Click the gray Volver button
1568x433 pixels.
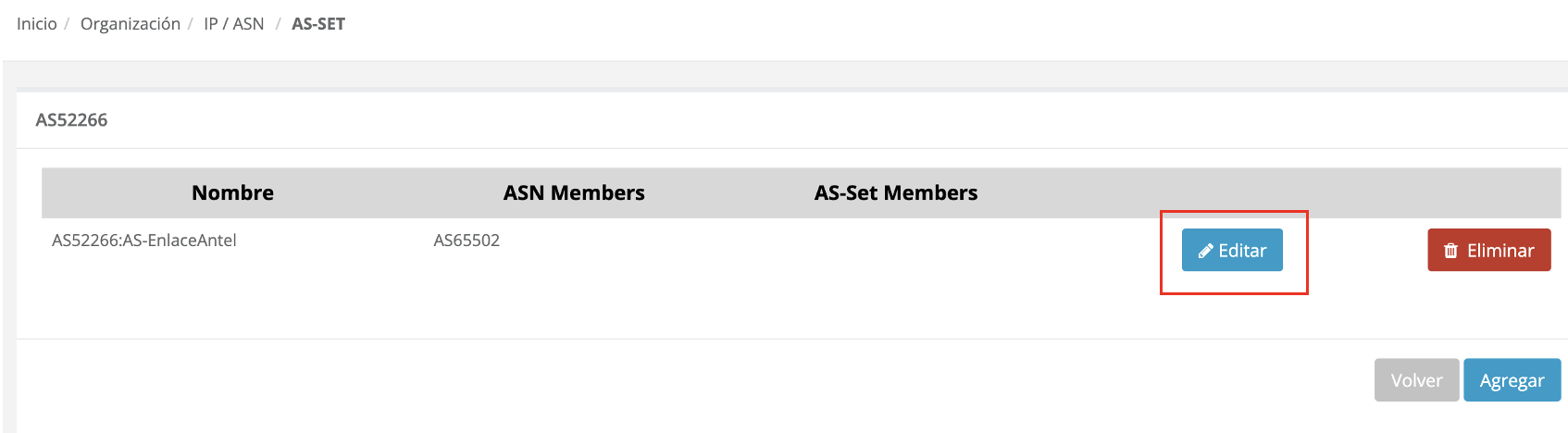click(x=1416, y=380)
